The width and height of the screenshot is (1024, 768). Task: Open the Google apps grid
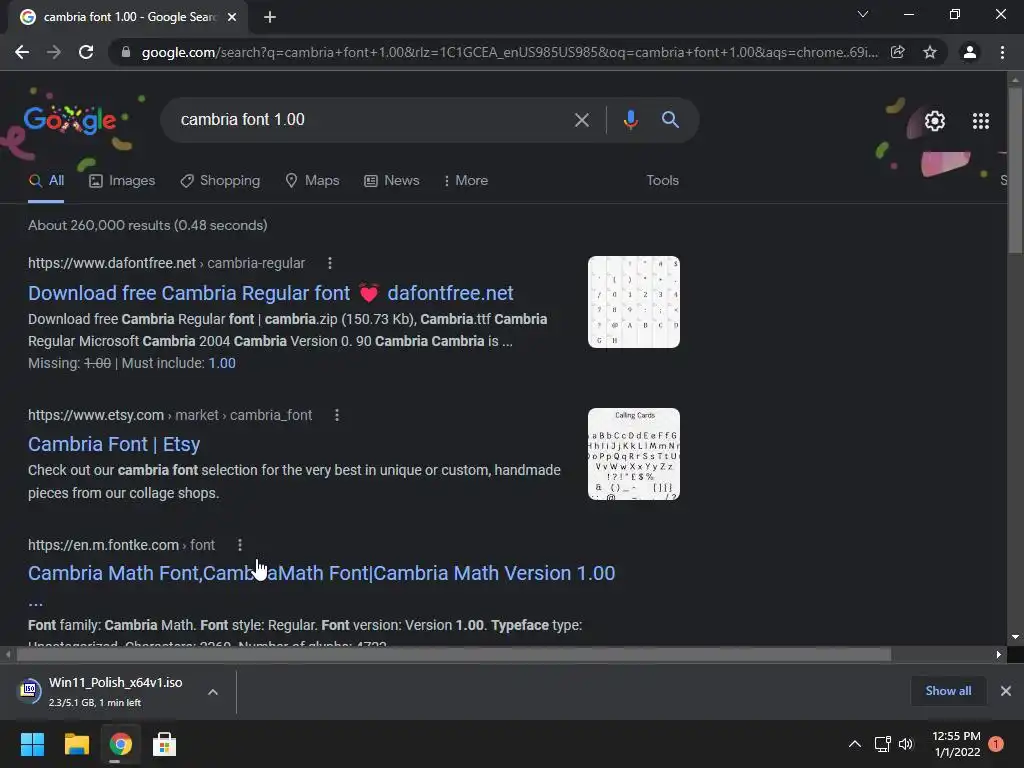click(981, 121)
